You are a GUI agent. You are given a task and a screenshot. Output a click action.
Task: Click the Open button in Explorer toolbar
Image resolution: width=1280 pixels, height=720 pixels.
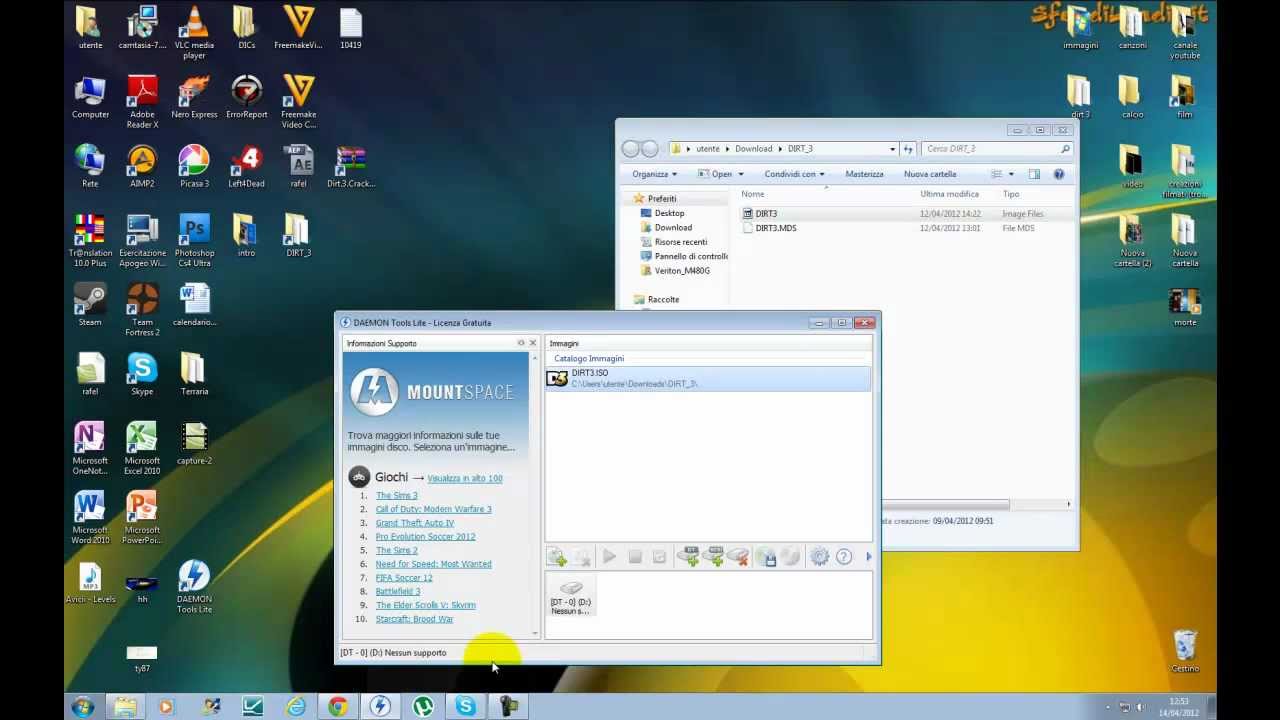(715, 174)
